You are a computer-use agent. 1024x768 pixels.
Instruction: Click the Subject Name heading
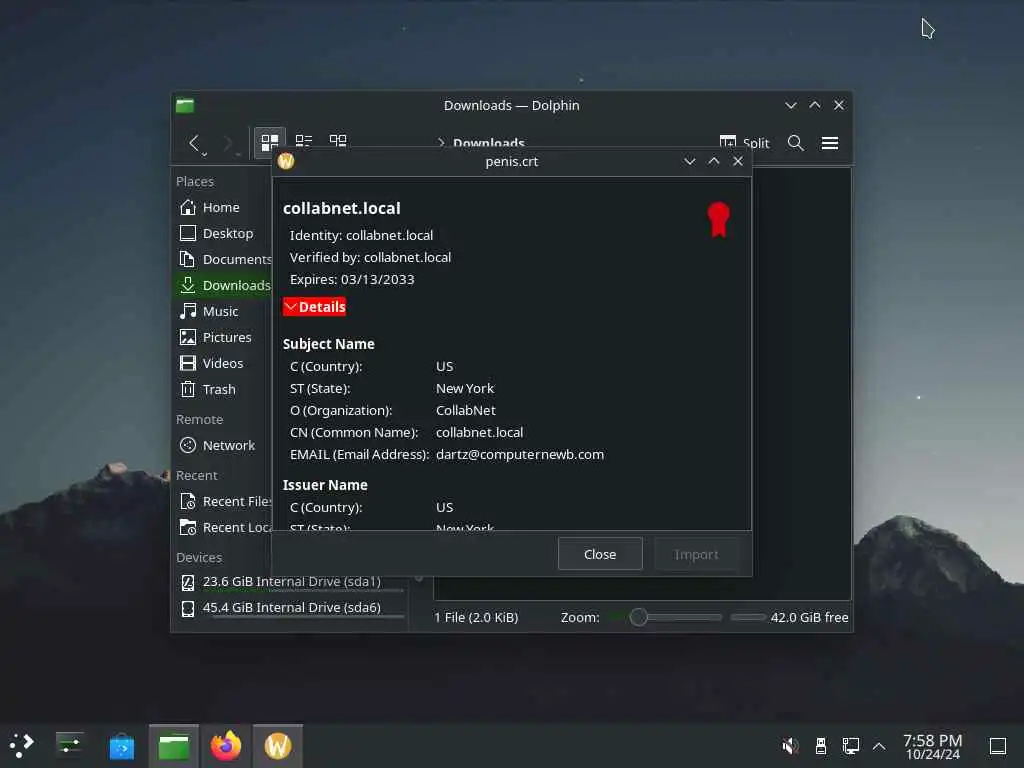(x=328, y=344)
